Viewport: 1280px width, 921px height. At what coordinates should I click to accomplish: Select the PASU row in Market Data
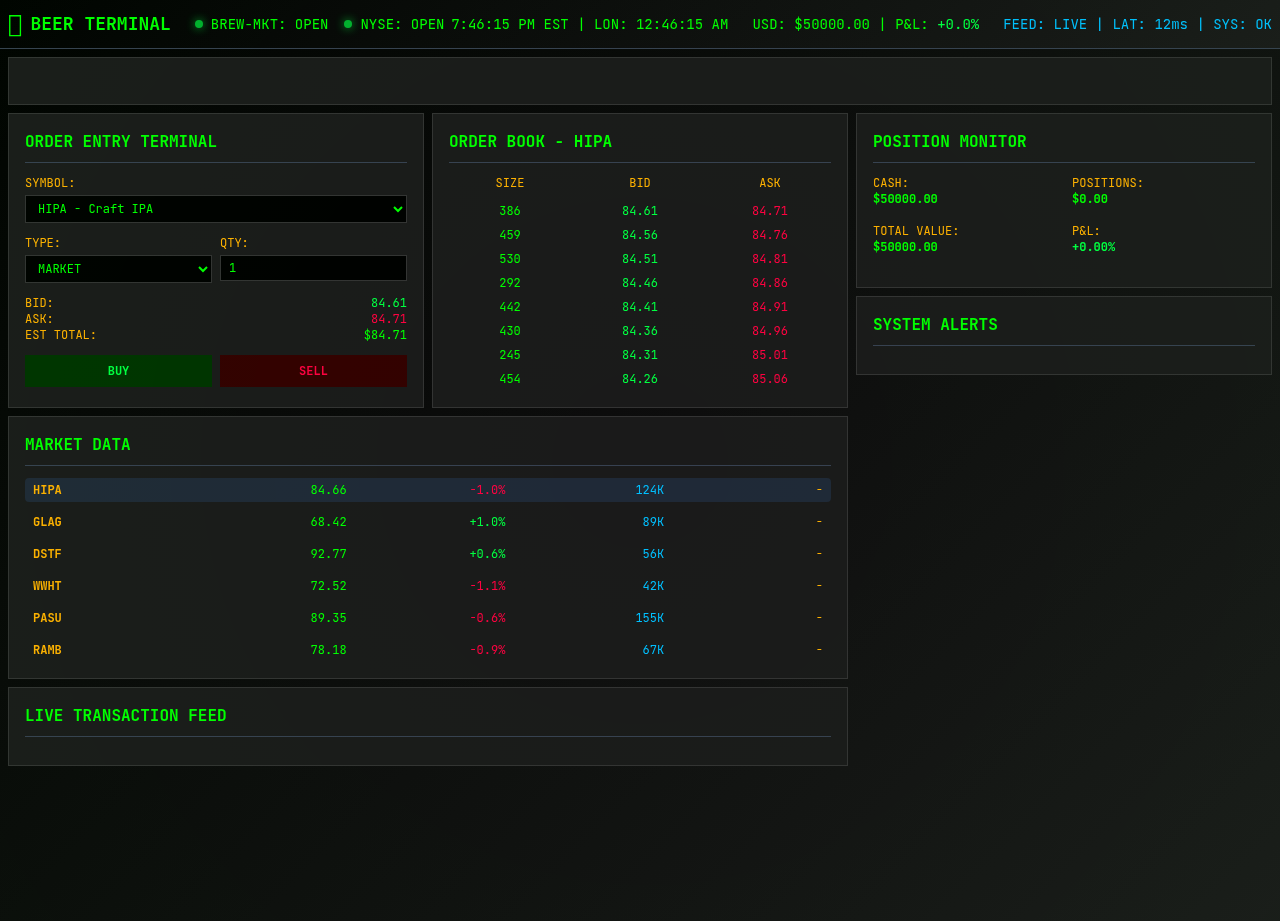click(427, 618)
